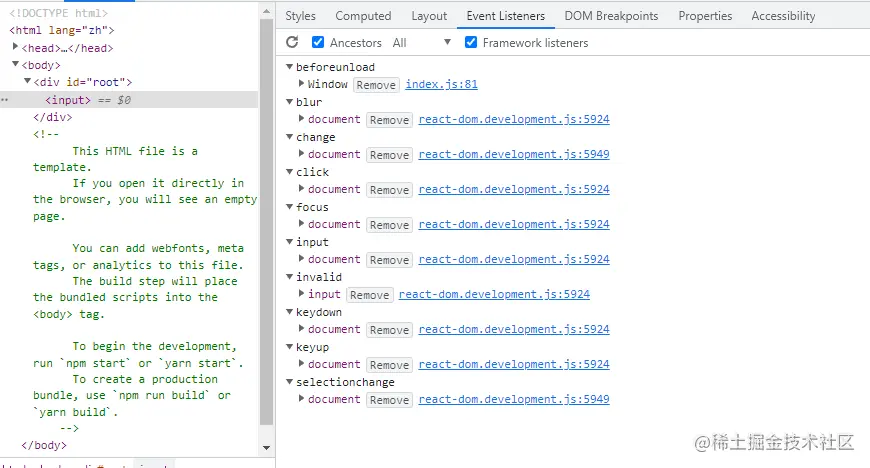870x468 pixels.
Task: Collapse the focus event group
Action: (289, 207)
